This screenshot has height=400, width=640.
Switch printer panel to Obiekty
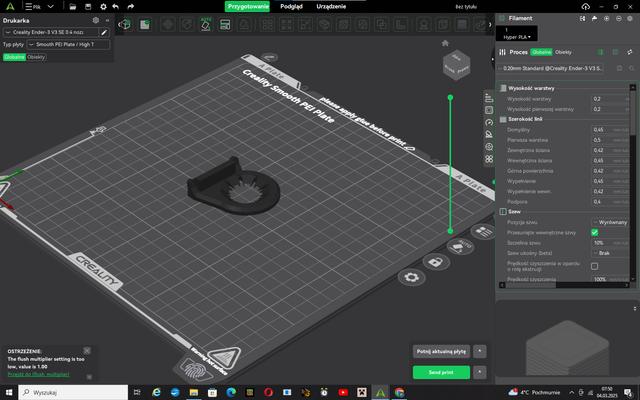[36, 57]
